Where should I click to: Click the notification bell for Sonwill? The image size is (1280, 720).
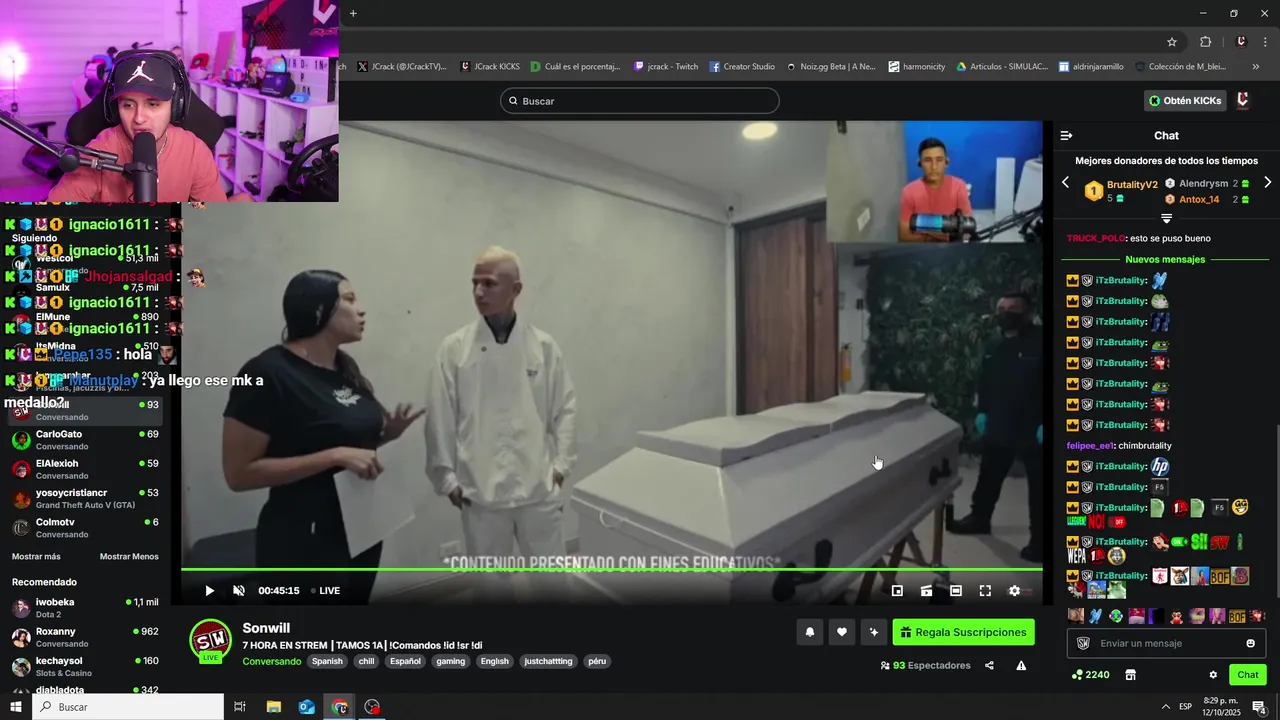810,632
